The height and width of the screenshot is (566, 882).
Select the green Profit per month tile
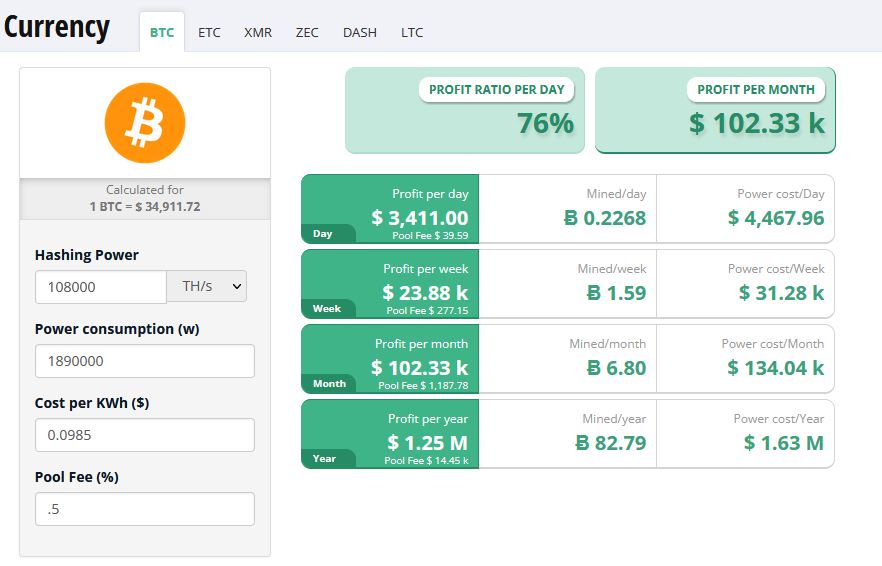click(x=390, y=358)
